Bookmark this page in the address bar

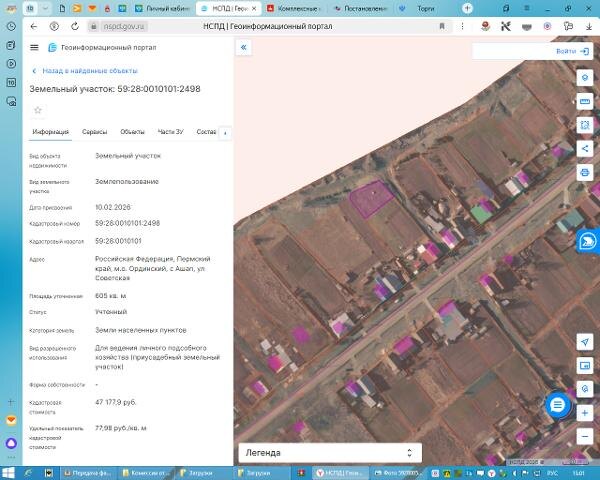[x=442, y=26]
